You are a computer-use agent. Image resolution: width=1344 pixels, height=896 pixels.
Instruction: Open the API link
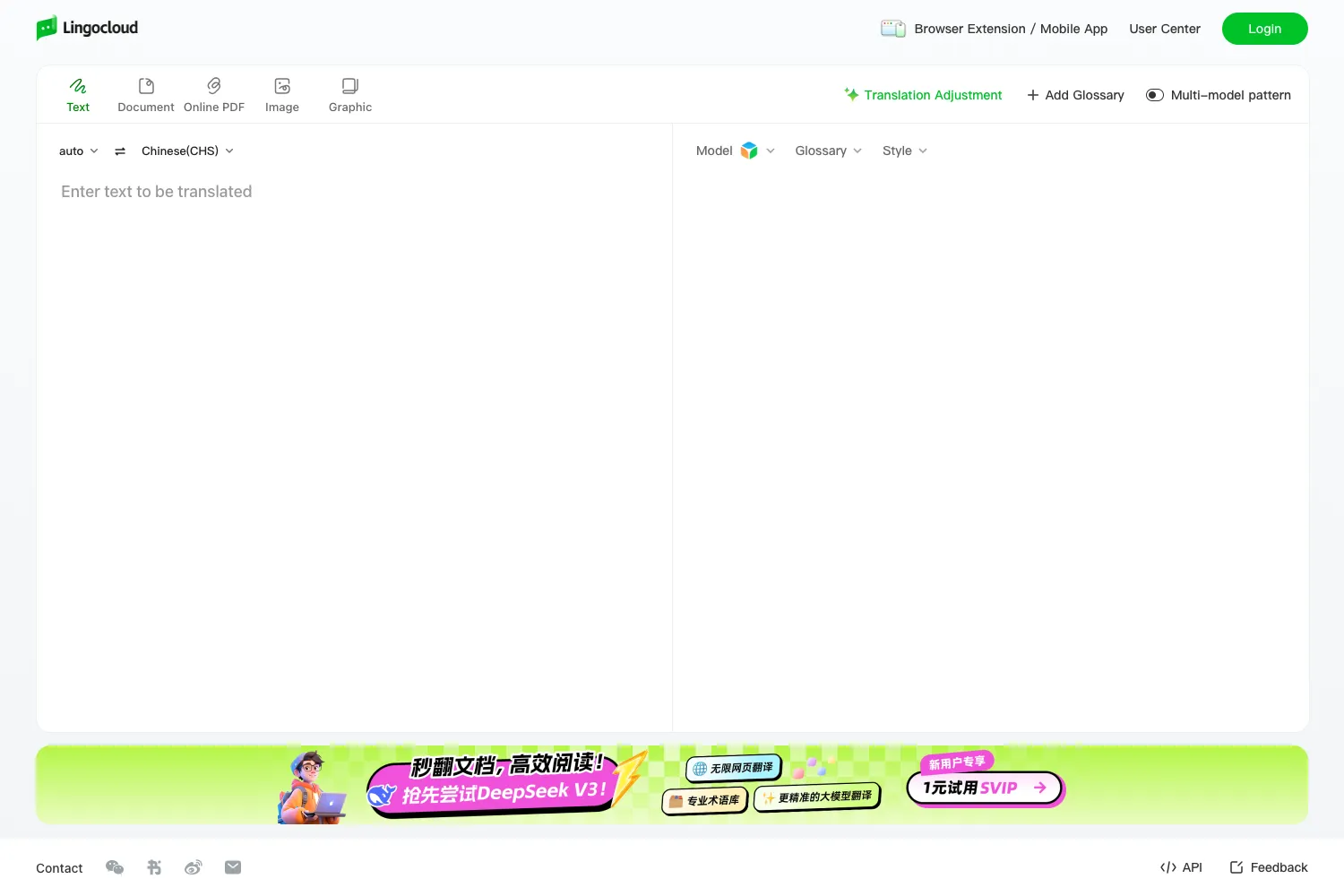point(1181,867)
